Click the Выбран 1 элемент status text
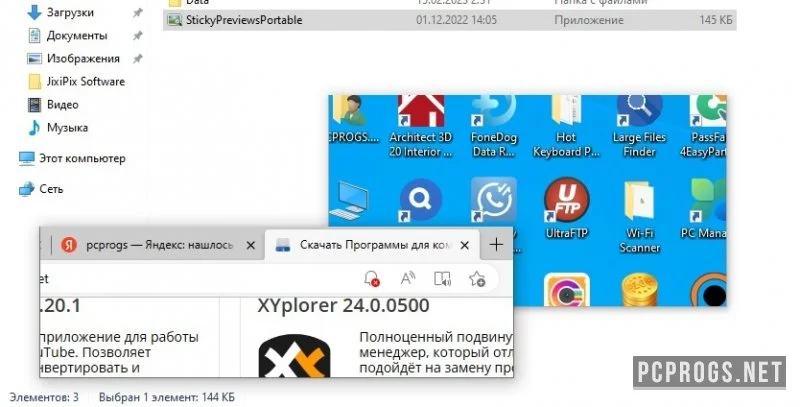Screen dimensions: 800x407 tap(167, 397)
